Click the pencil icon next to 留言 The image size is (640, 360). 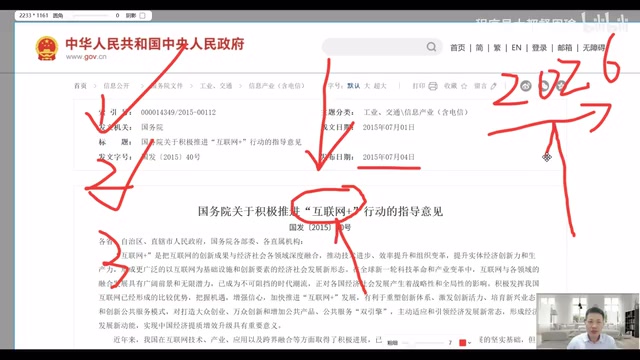493,86
